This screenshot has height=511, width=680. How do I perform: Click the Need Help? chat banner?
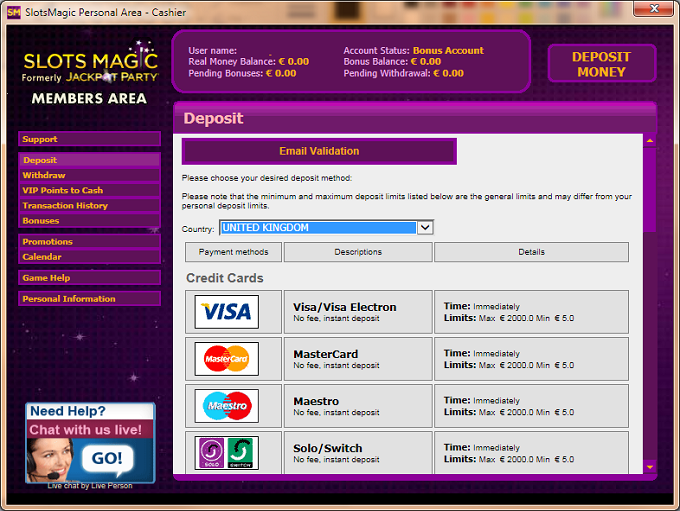click(90, 442)
